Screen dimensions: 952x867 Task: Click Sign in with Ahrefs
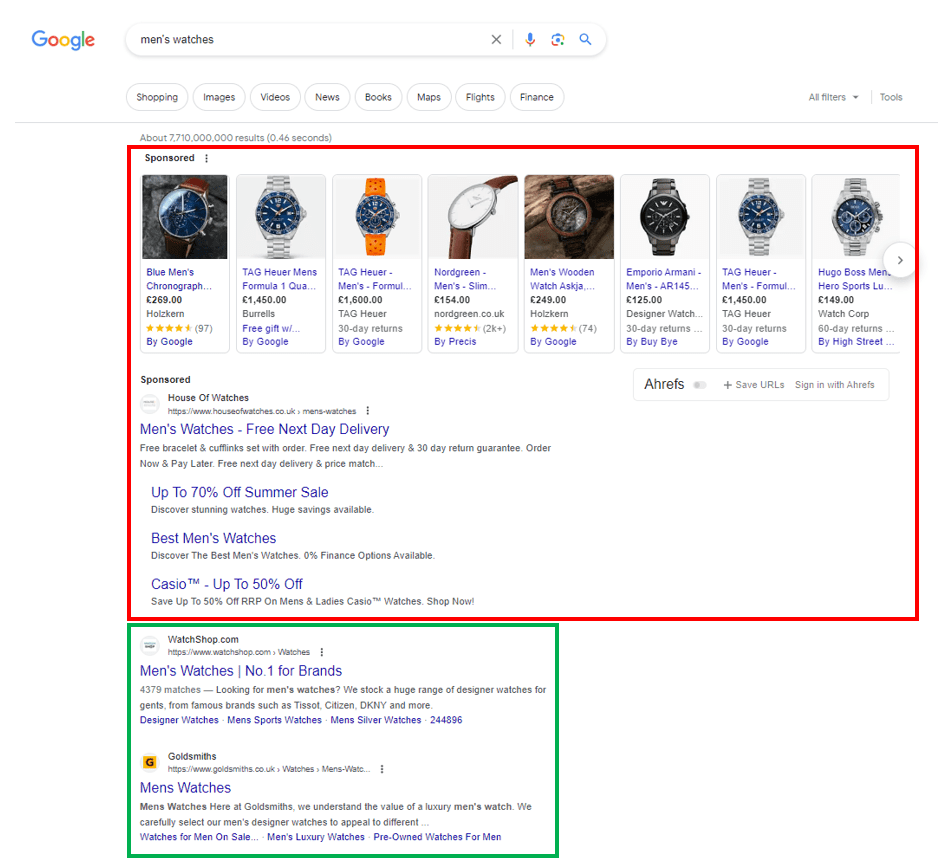click(x=835, y=385)
